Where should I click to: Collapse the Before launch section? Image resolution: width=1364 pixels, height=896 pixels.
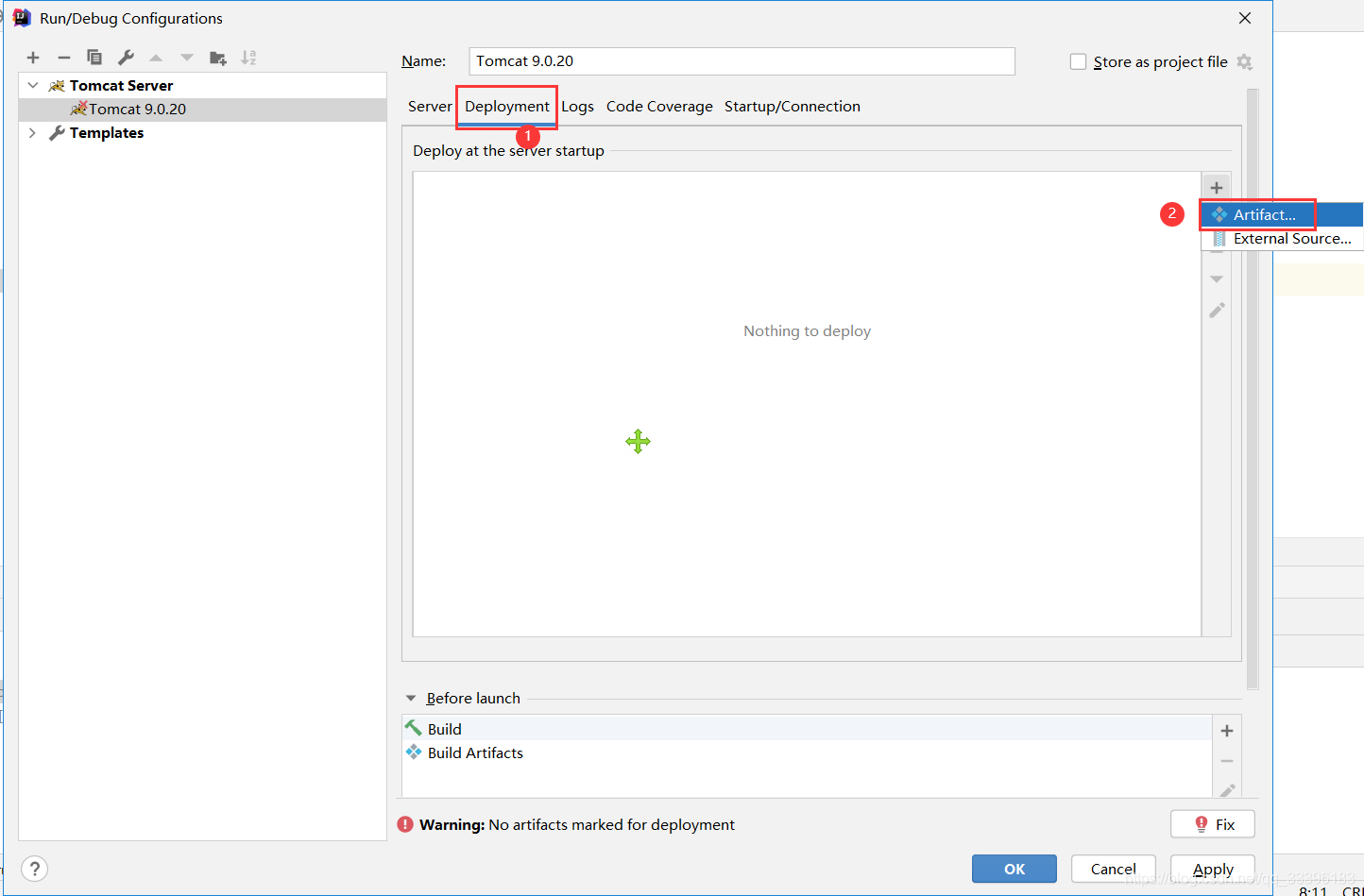pyautogui.click(x=411, y=699)
